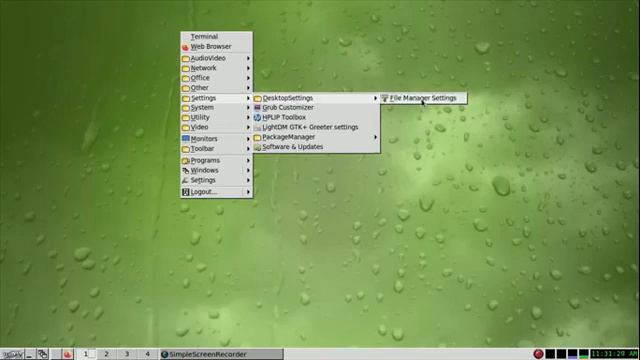This screenshot has height=360, width=640.
Task: Expand the Utility submenu arrow
Action: [x=248, y=118]
